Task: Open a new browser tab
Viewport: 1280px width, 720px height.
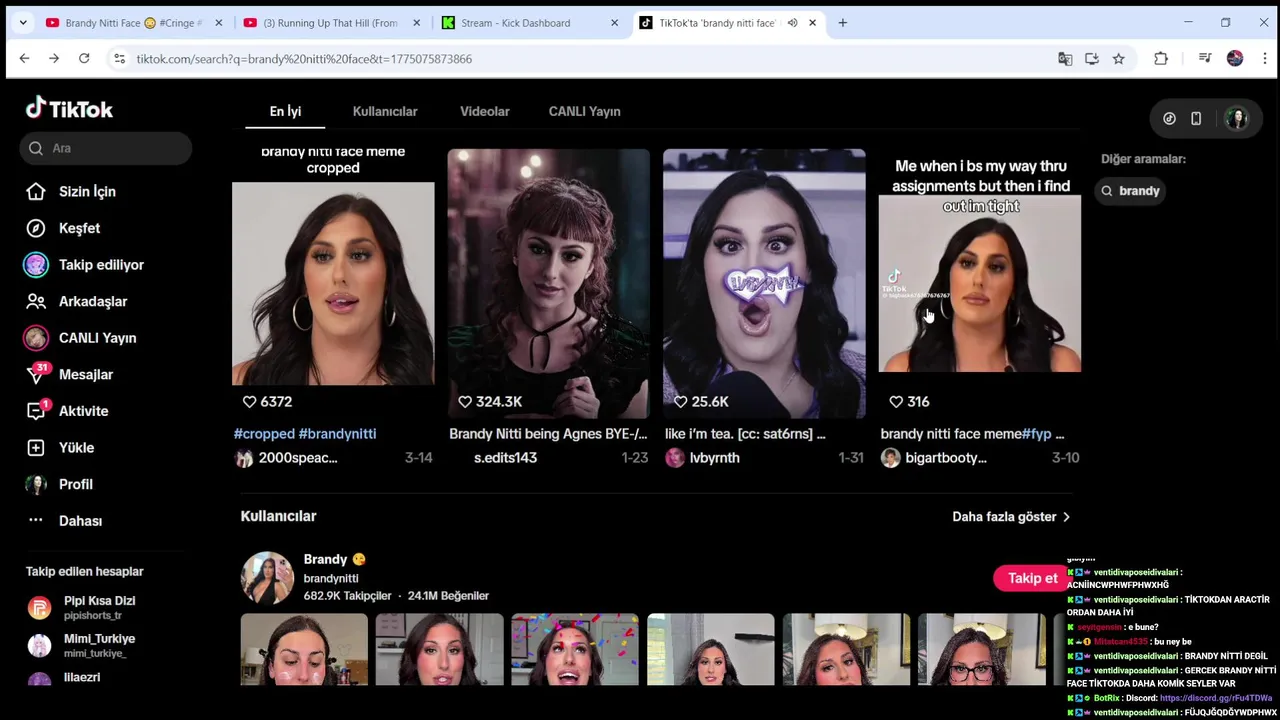Action: 842,23
